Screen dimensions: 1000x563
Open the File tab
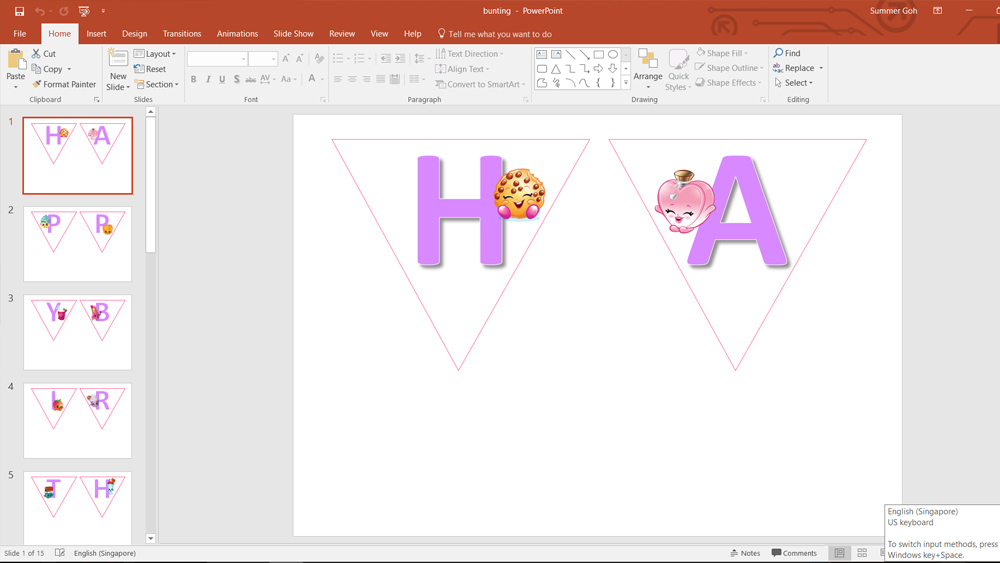point(20,34)
